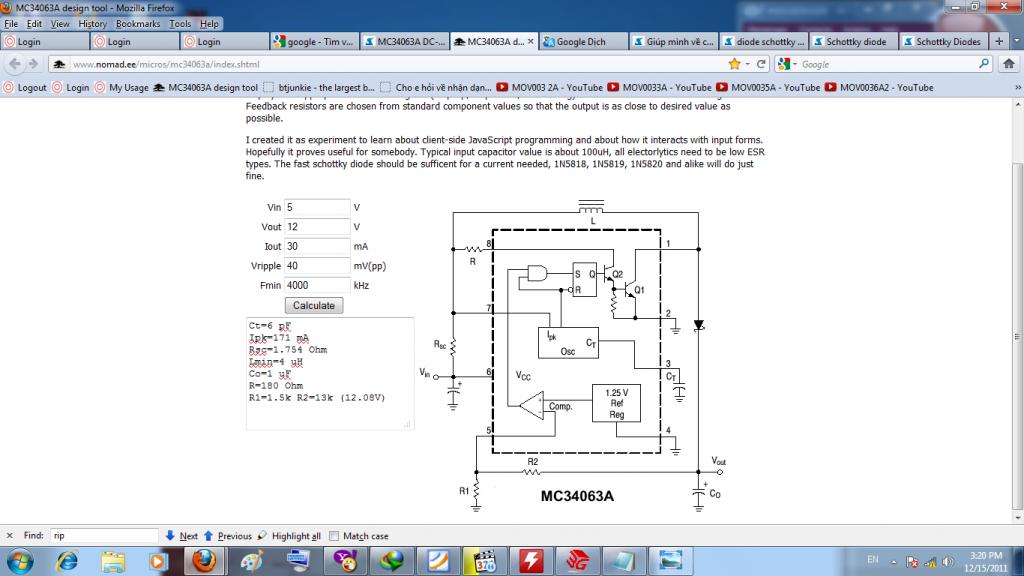Image resolution: width=1024 pixels, height=576 pixels.
Task: Open the View menu
Action: tap(60, 24)
